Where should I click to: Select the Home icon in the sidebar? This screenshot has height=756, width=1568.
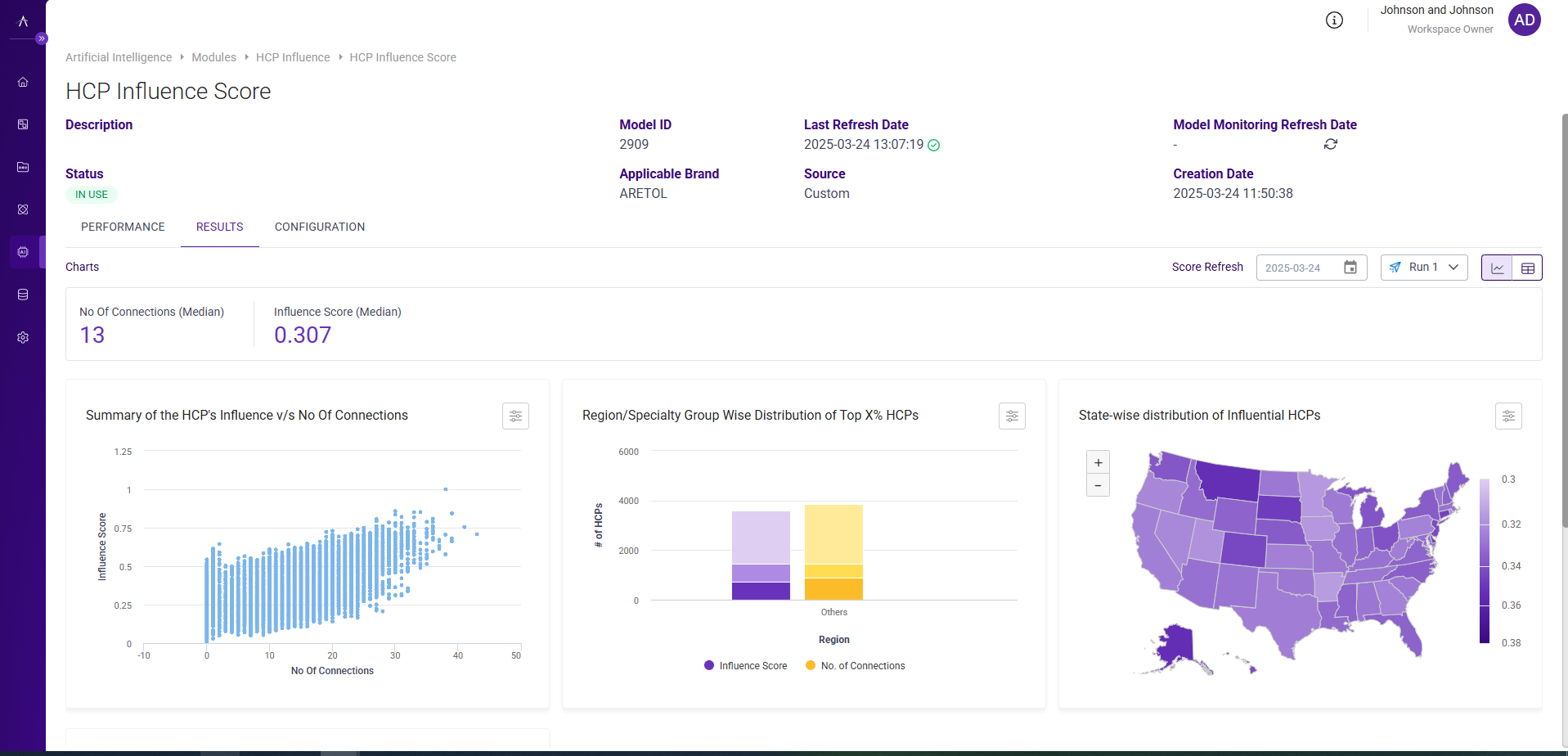[x=23, y=82]
